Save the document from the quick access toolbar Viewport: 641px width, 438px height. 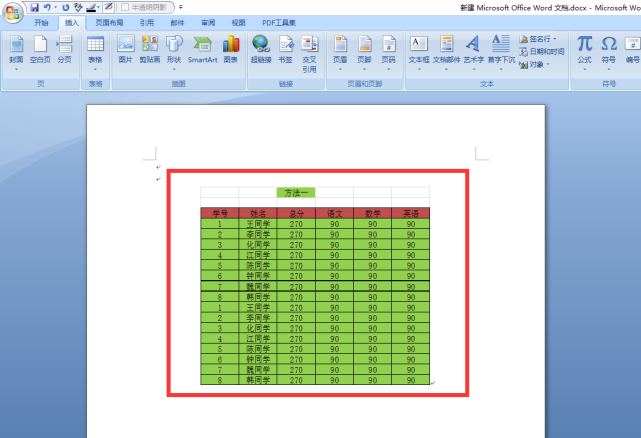(34, 7)
